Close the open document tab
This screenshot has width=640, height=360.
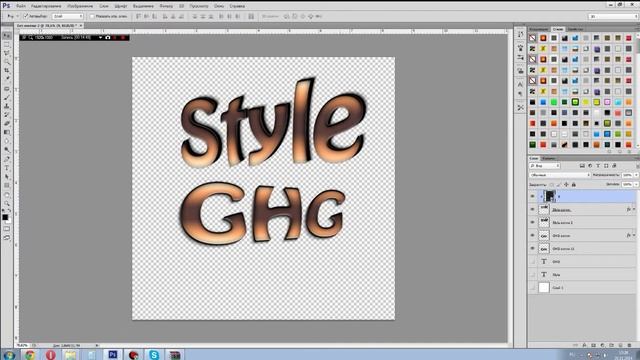pos(81,26)
